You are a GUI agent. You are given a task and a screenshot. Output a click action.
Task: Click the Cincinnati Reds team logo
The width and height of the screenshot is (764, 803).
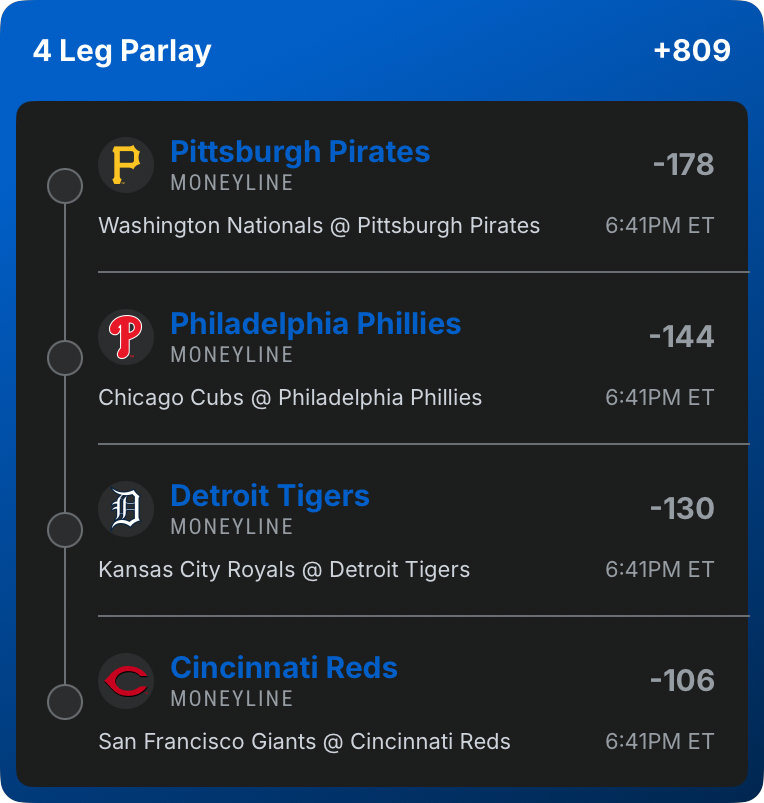pyautogui.click(x=126, y=680)
